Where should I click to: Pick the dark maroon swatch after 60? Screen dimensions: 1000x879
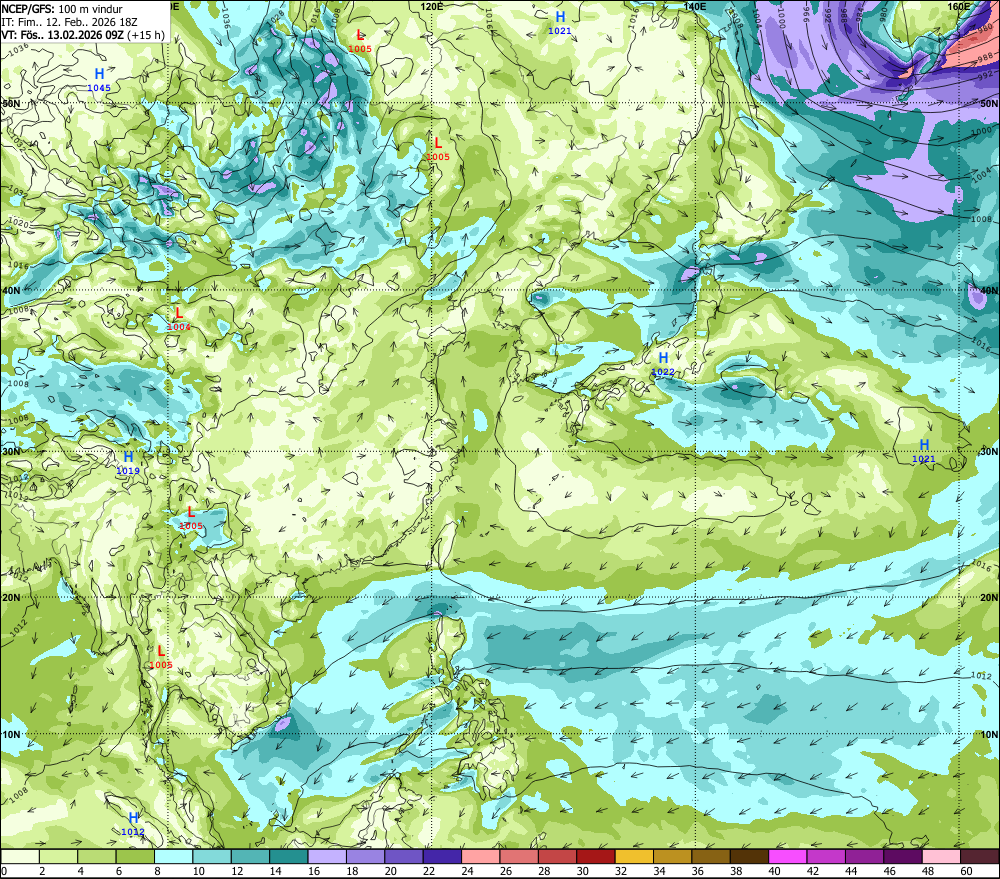[x=980, y=856]
